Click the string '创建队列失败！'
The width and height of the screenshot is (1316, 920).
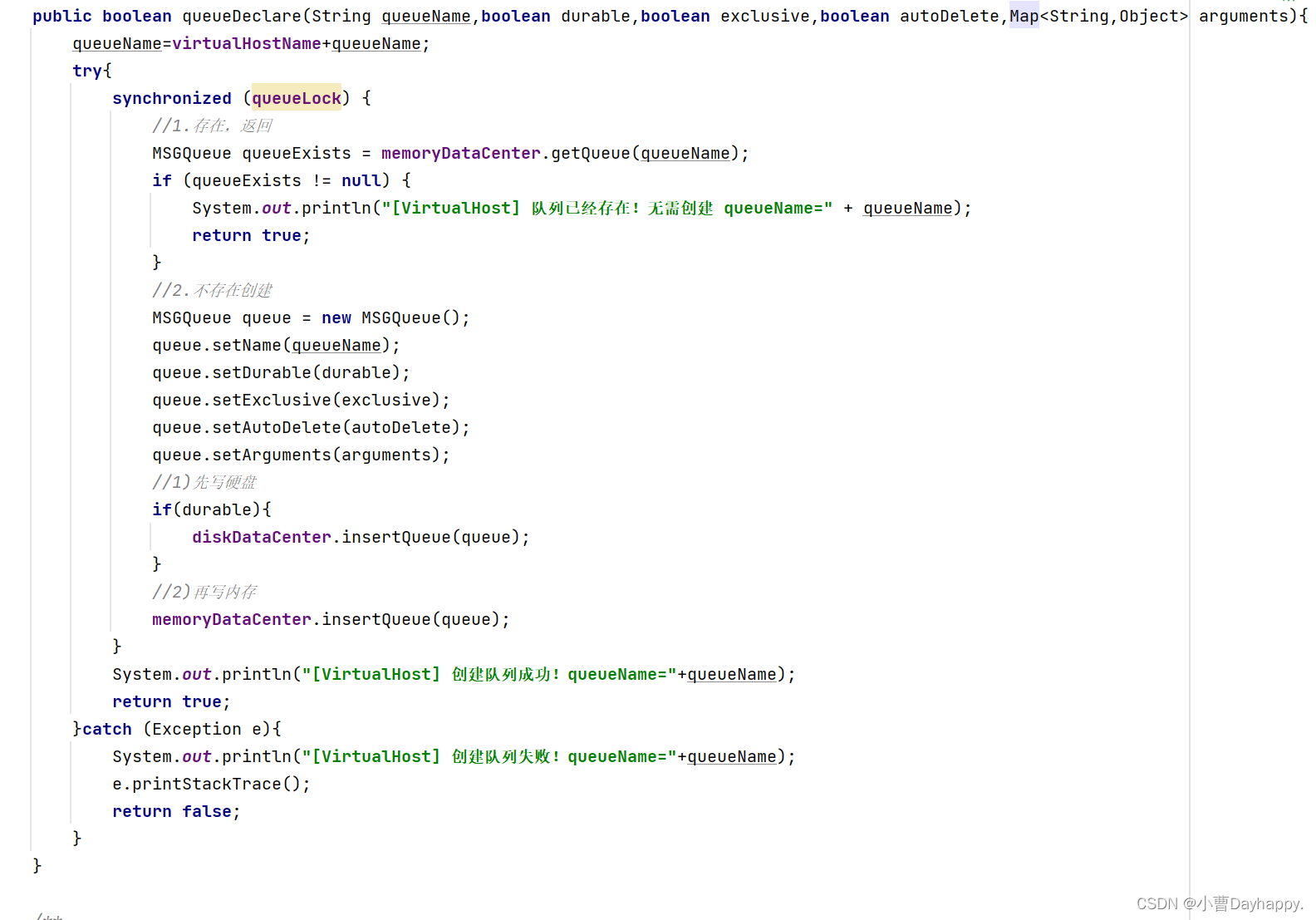506,756
